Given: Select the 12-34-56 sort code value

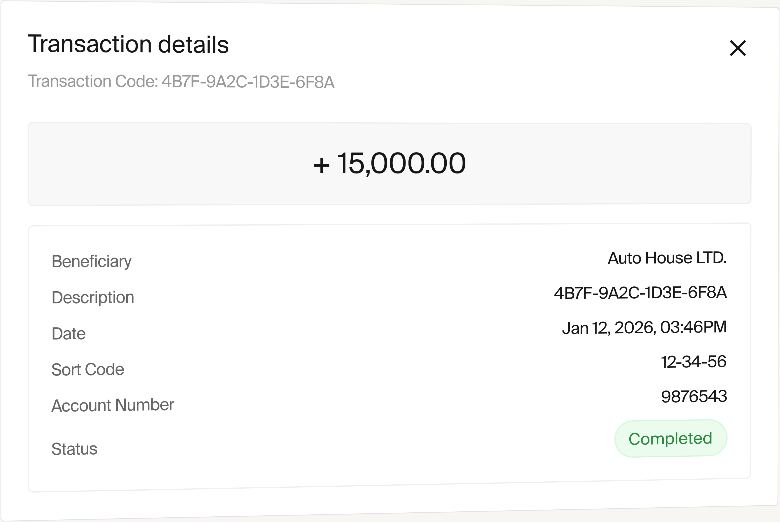Looking at the screenshot, I should 693,361.
